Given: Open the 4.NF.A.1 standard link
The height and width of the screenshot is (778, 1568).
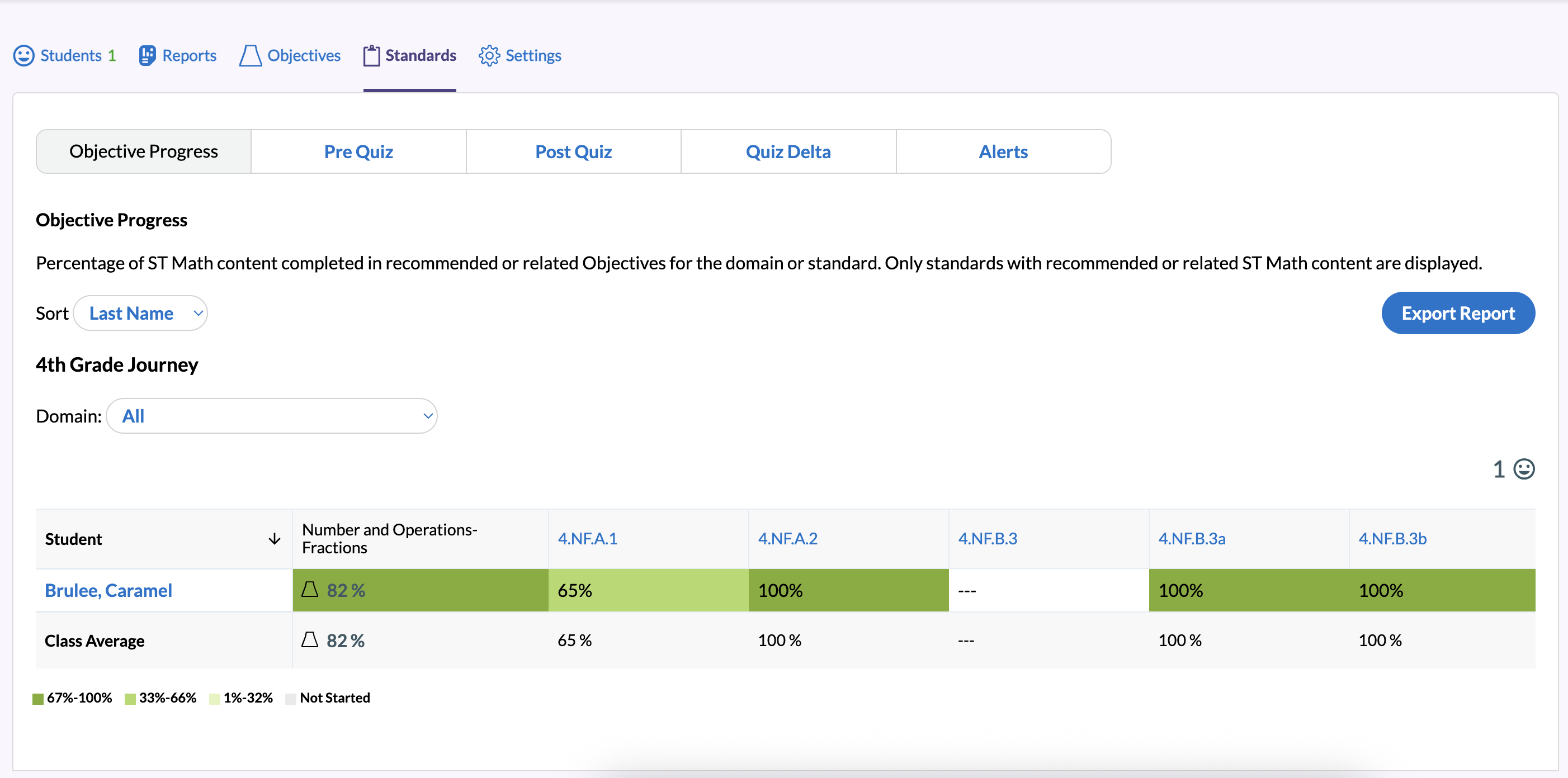Looking at the screenshot, I should pyautogui.click(x=587, y=538).
